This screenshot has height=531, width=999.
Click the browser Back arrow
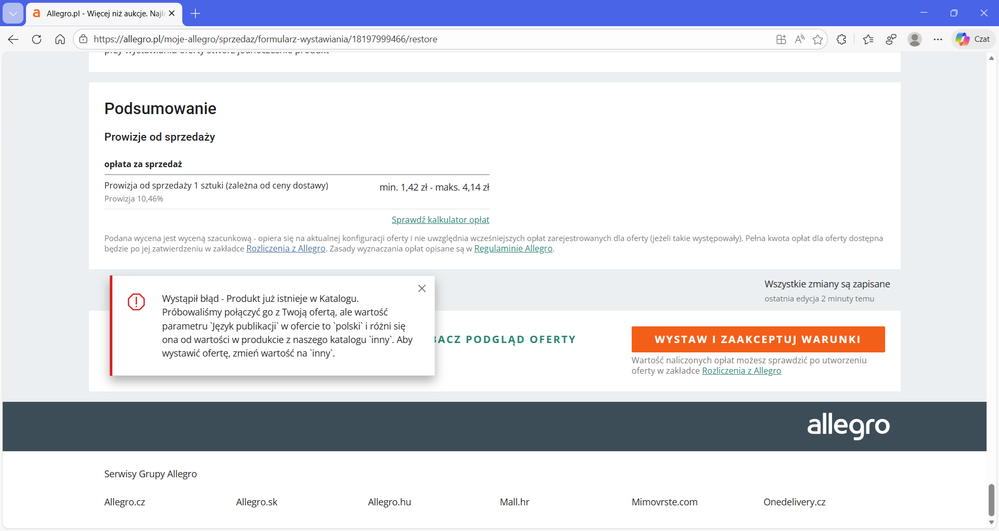(13, 39)
